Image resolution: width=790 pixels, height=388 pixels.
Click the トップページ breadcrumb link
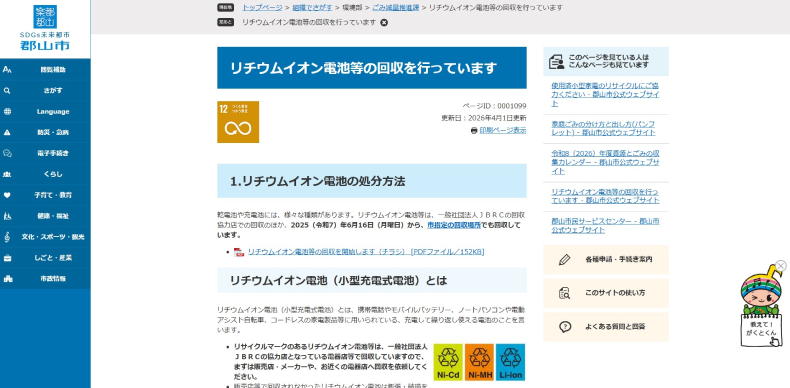click(262, 8)
